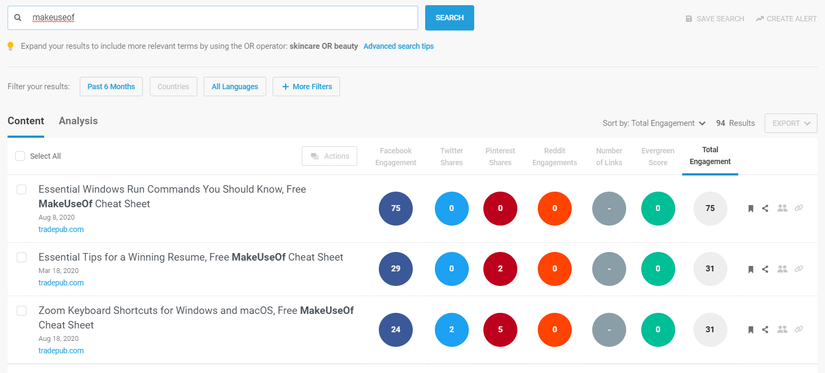Click Twitter shares circle showing 2
The width and height of the screenshot is (825, 373).
(x=451, y=330)
